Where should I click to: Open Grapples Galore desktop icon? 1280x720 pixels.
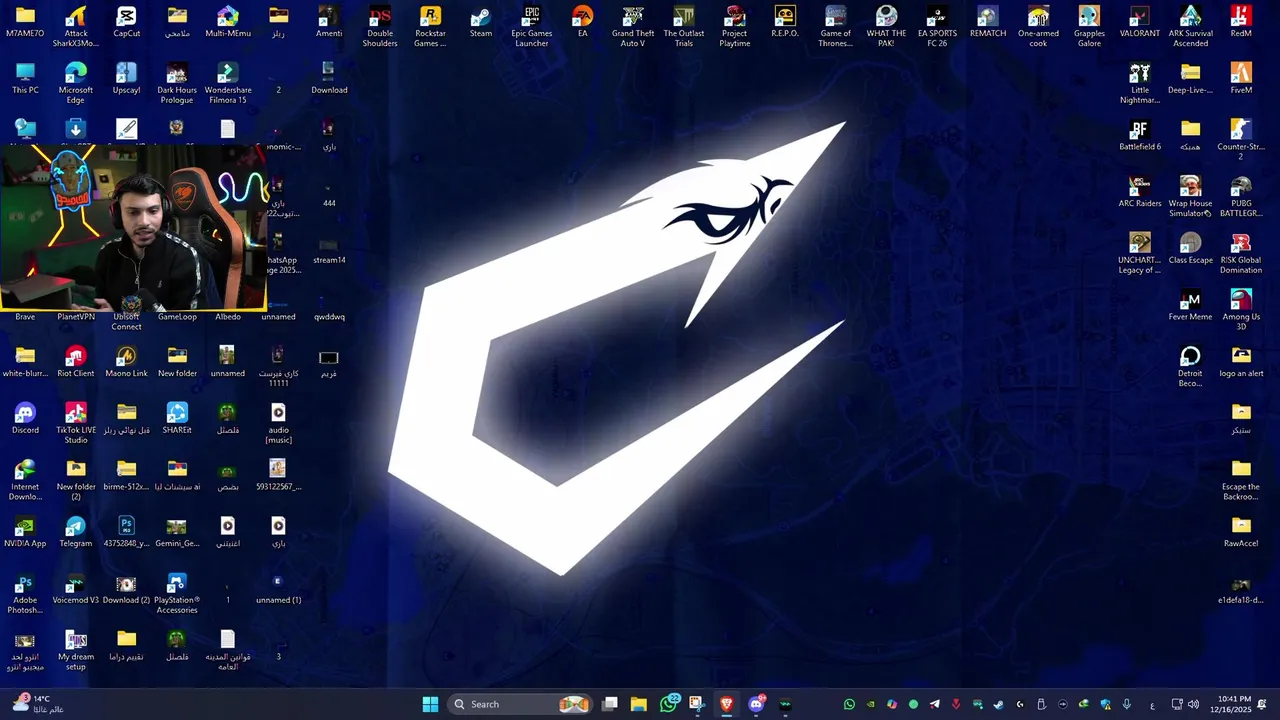[1089, 26]
